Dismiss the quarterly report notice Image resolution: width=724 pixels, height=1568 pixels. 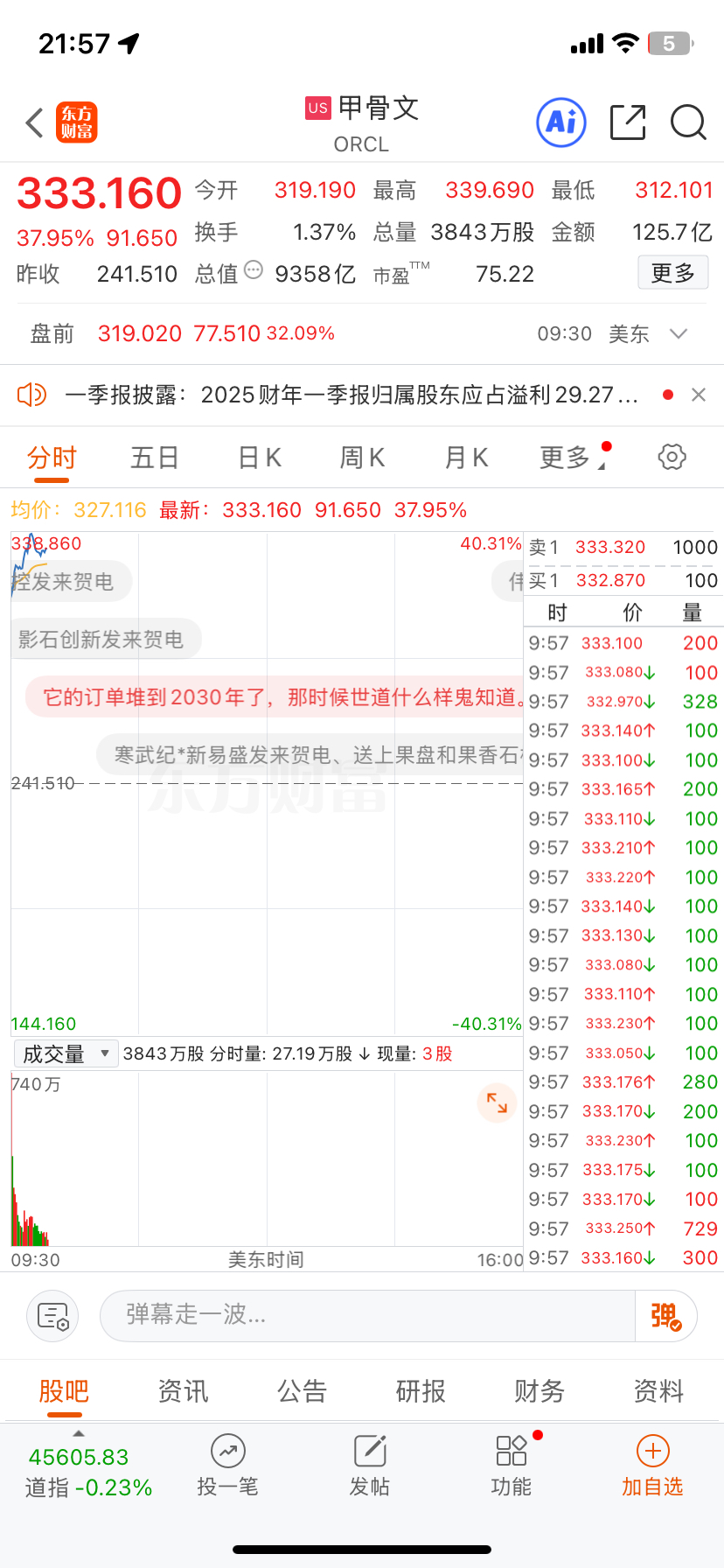pos(699,395)
